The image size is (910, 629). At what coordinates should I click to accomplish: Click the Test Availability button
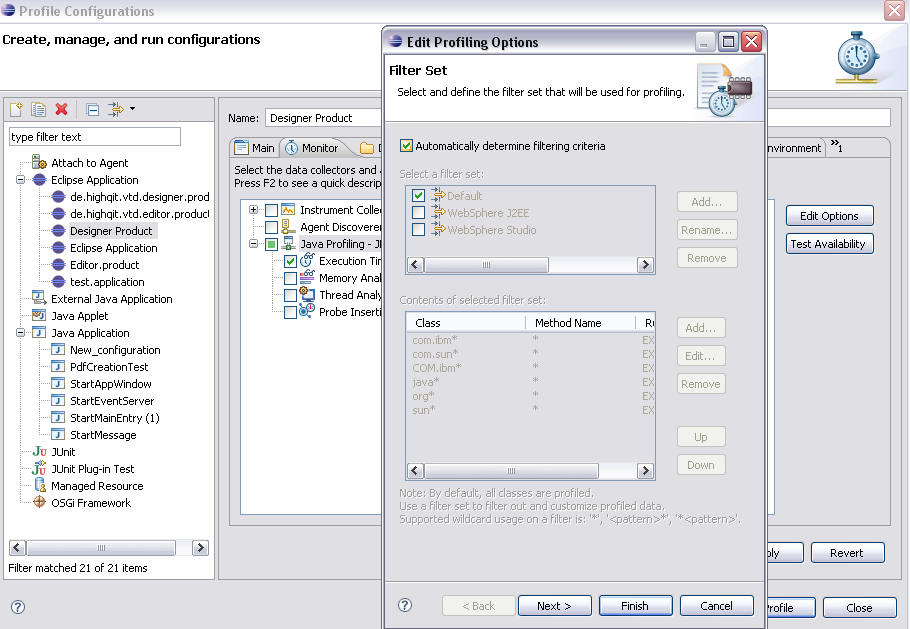click(x=829, y=244)
